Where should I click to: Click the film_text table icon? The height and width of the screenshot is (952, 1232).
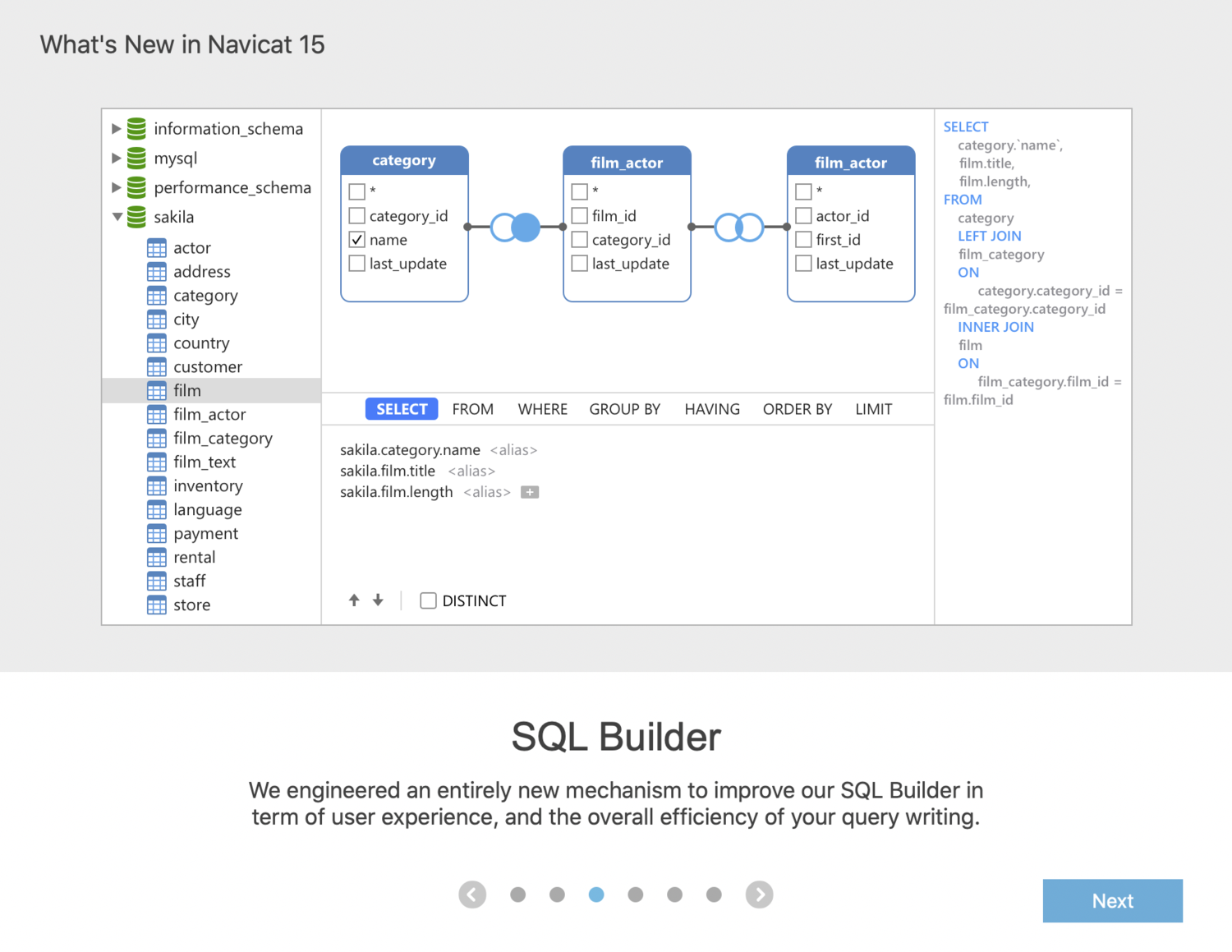tap(157, 462)
